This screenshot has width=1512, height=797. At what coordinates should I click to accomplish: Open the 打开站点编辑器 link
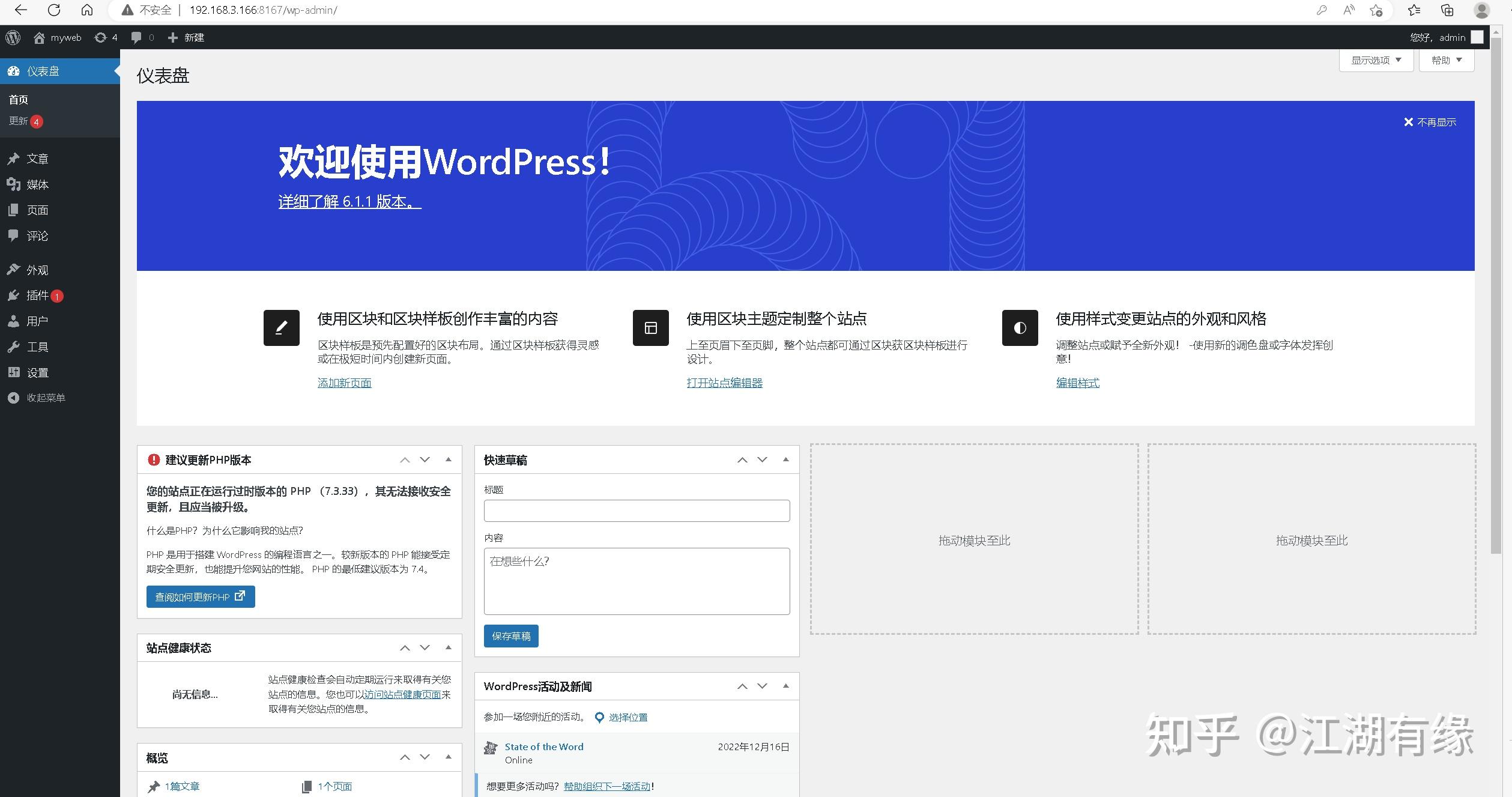coord(725,383)
